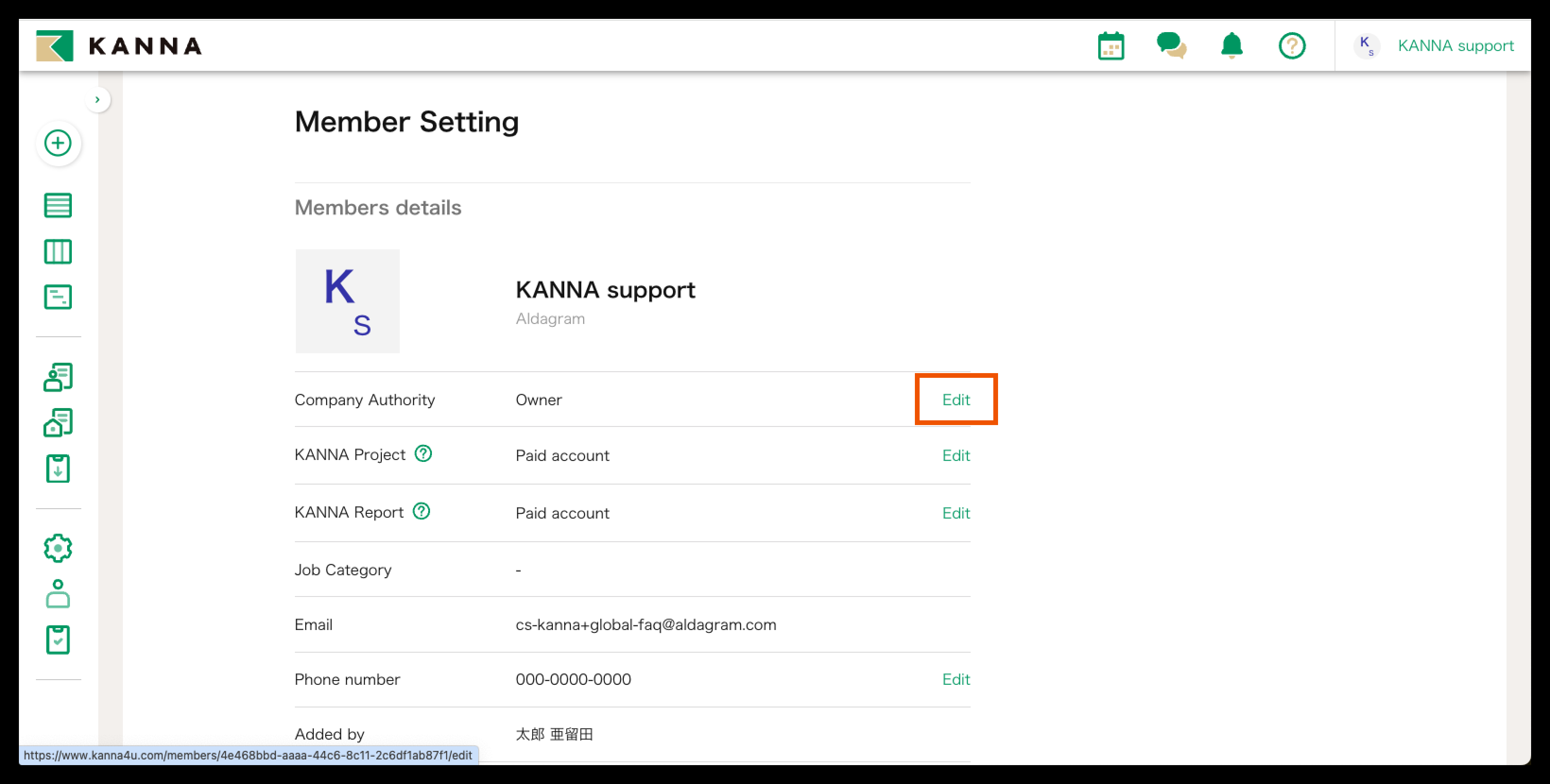Click the green plus create button

pyautogui.click(x=59, y=143)
